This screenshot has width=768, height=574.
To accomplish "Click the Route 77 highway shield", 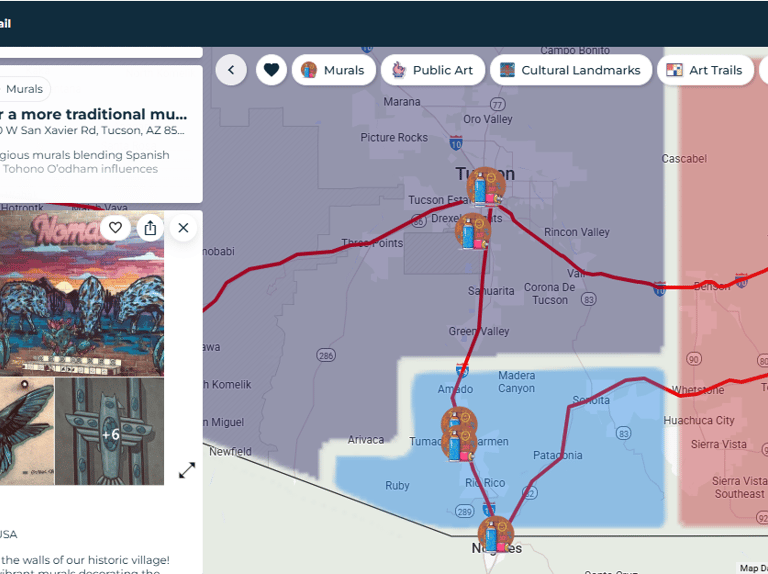I will coord(498,104).
